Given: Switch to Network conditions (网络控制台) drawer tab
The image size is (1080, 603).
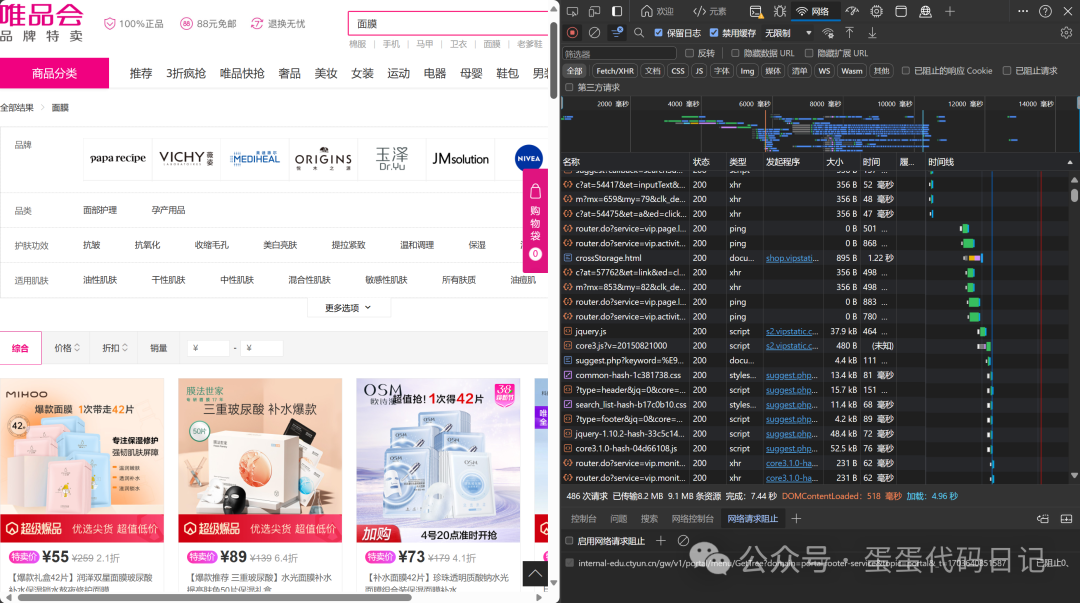Looking at the screenshot, I should [x=692, y=519].
